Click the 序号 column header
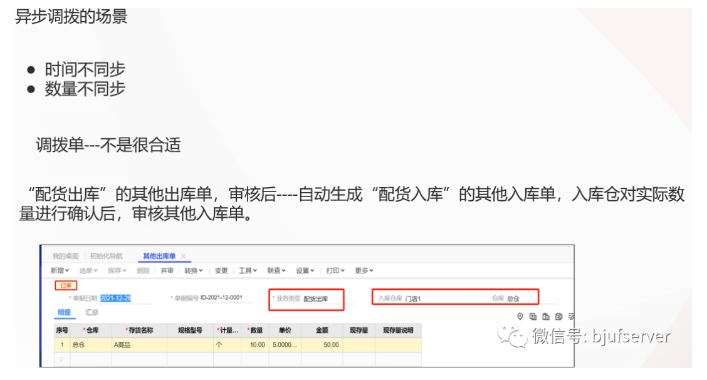The image size is (707, 380). pyautogui.click(x=62, y=330)
